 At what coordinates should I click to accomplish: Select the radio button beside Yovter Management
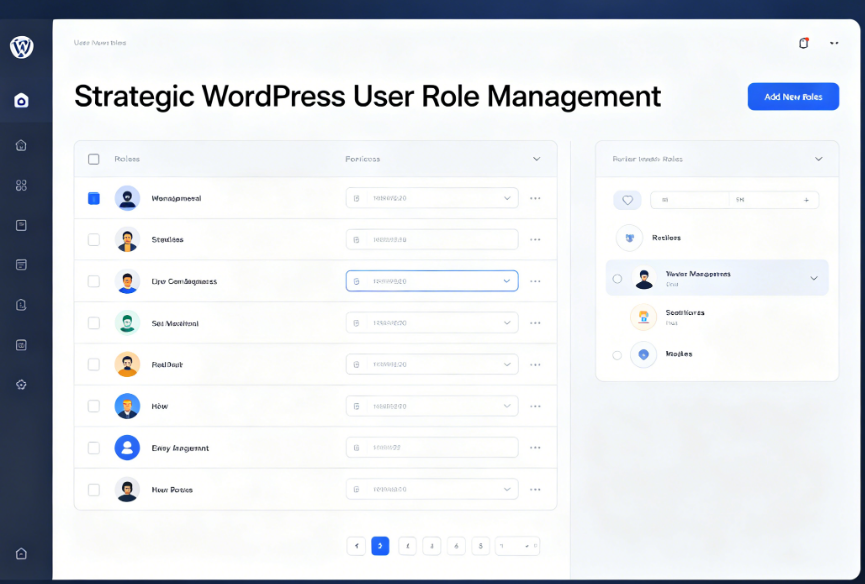tap(617, 279)
